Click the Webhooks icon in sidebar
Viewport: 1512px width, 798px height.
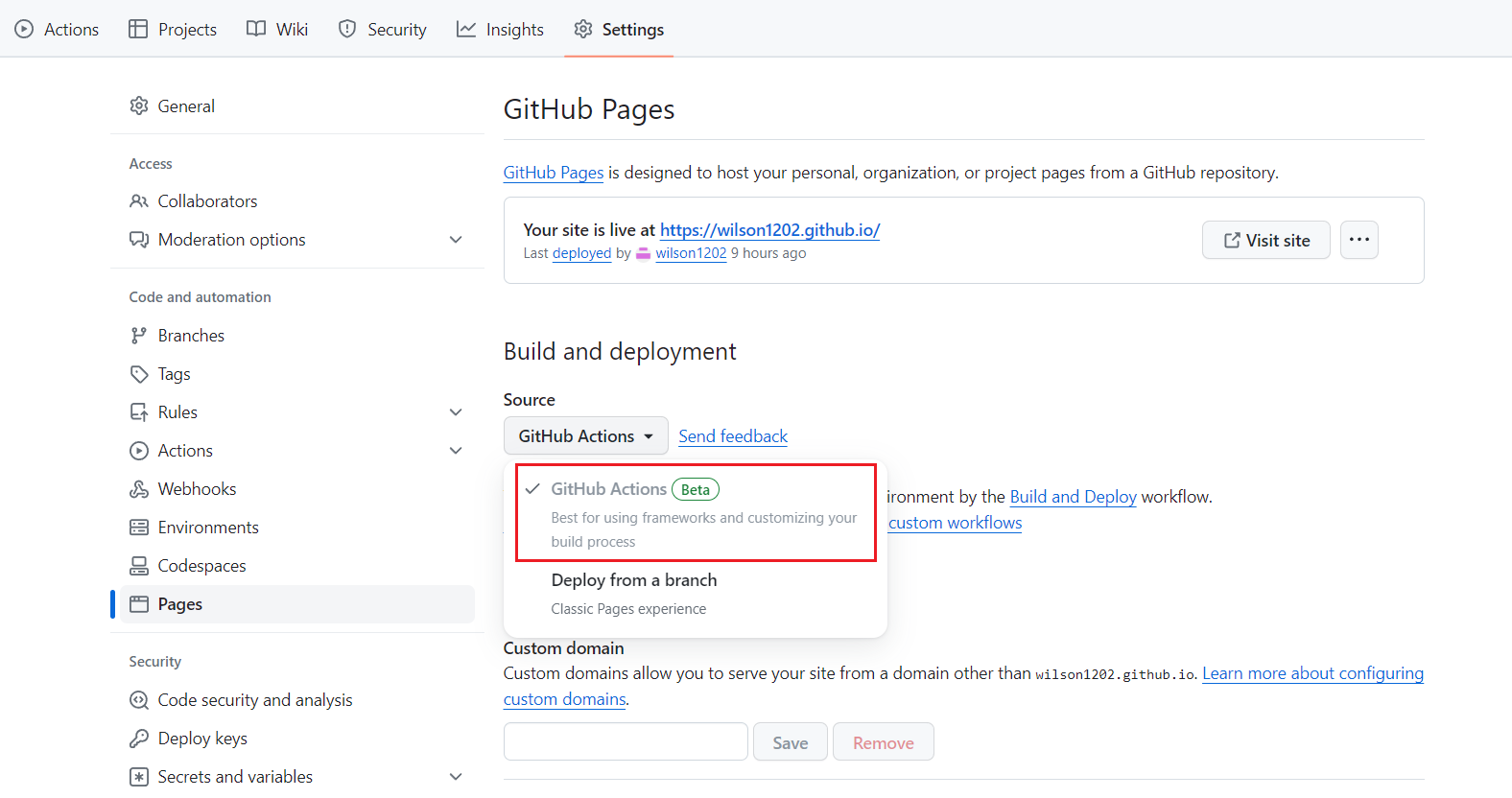tap(139, 489)
